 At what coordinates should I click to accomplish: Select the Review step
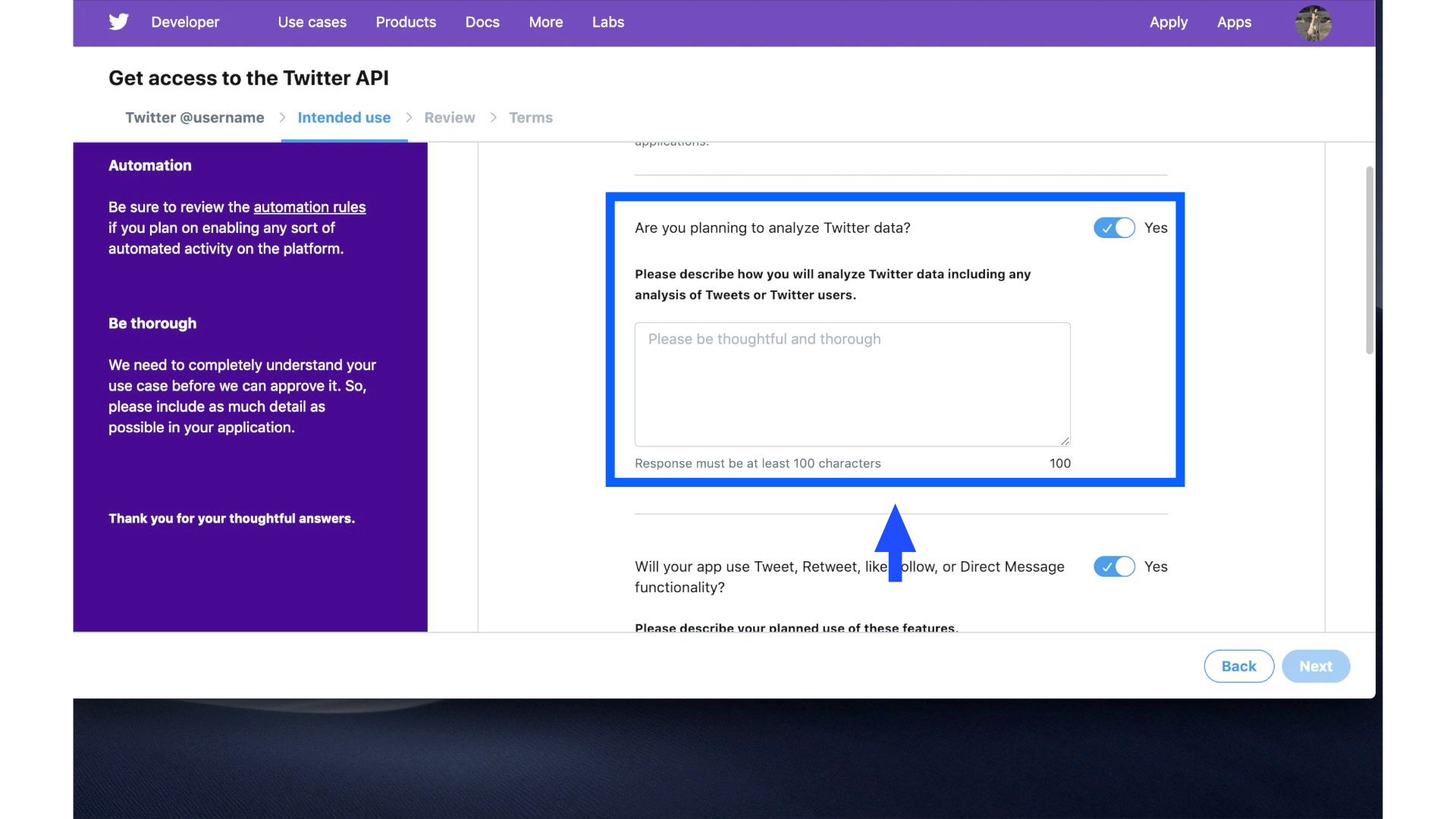click(x=450, y=118)
